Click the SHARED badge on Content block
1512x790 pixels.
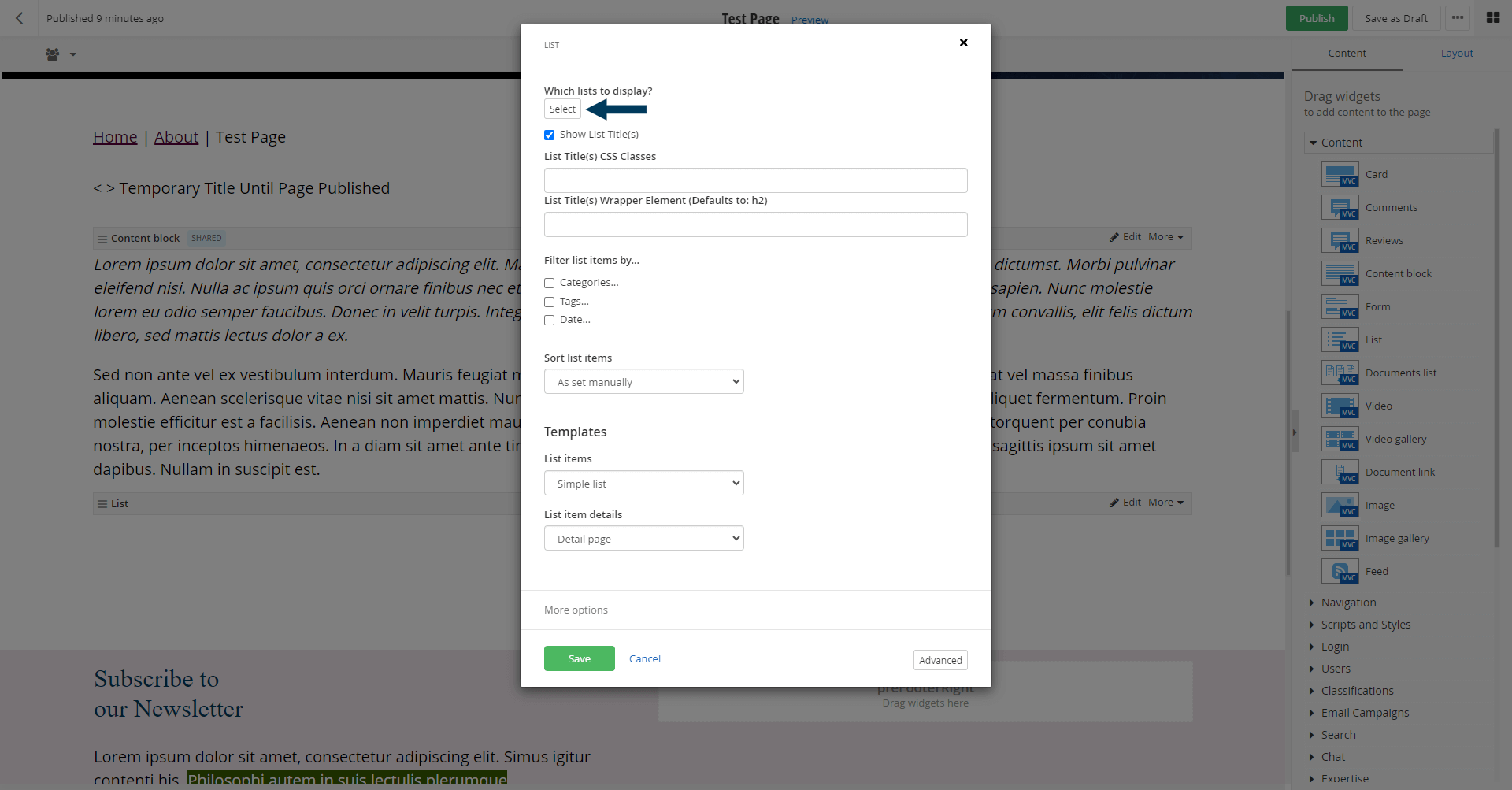pos(206,238)
